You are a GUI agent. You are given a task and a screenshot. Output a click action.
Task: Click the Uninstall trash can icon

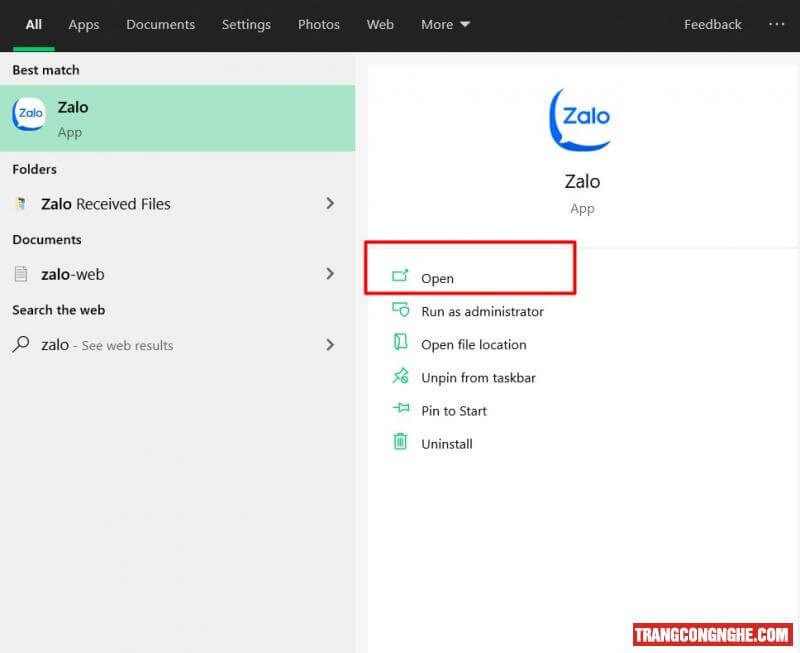coord(400,442)
